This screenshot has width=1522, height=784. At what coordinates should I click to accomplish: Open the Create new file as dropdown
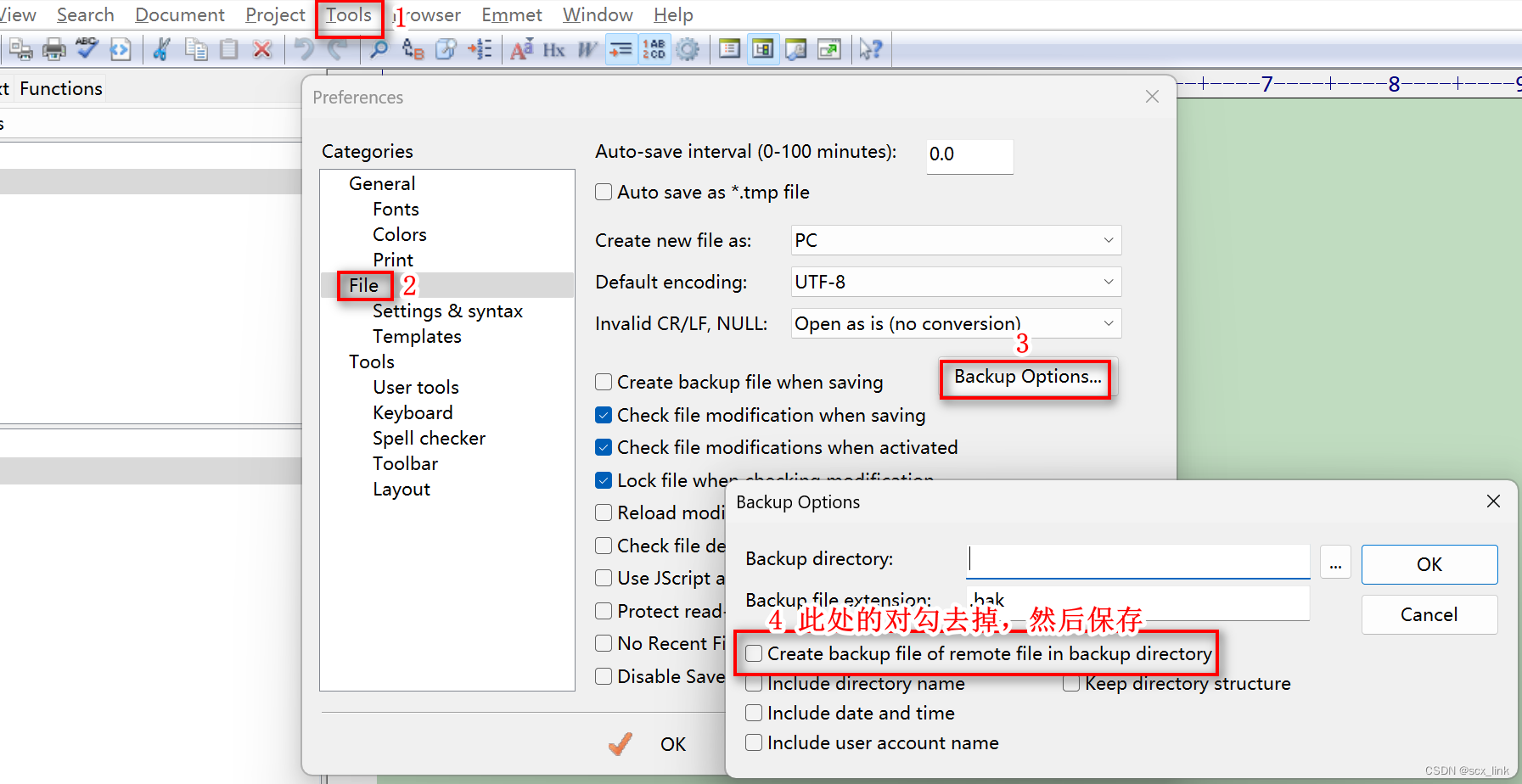click(956, 240)
